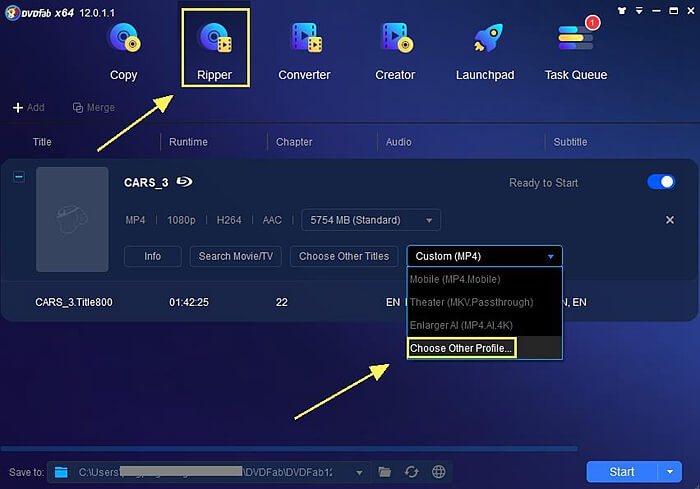700x489 pixels.
Task: Select Enlarger AI (MP4.AI.4K) profile
Action: tap(484, 325)
